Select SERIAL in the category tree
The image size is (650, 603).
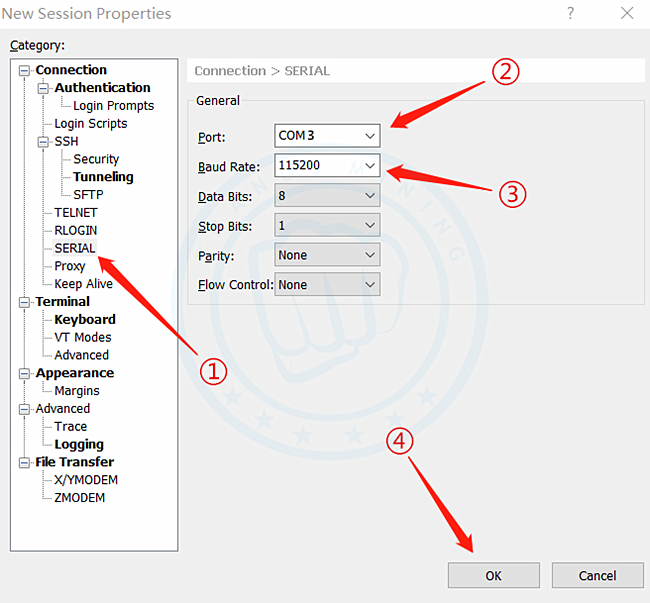point(75,248)
